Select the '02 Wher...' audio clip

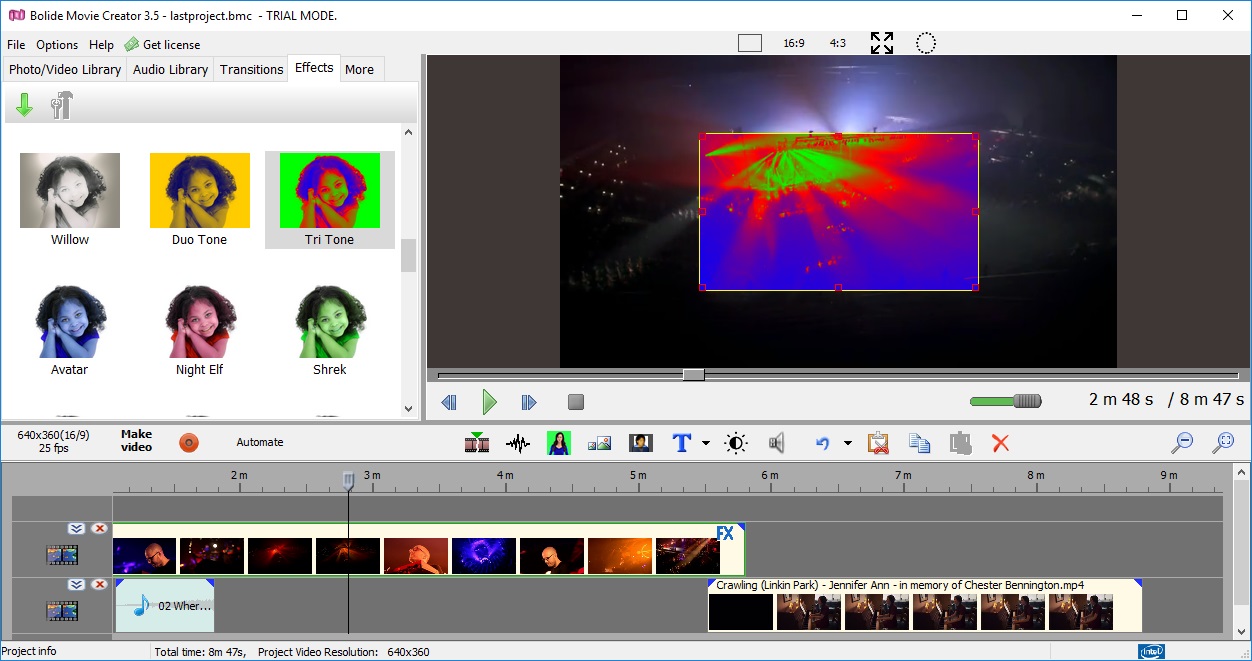point(165,606)
